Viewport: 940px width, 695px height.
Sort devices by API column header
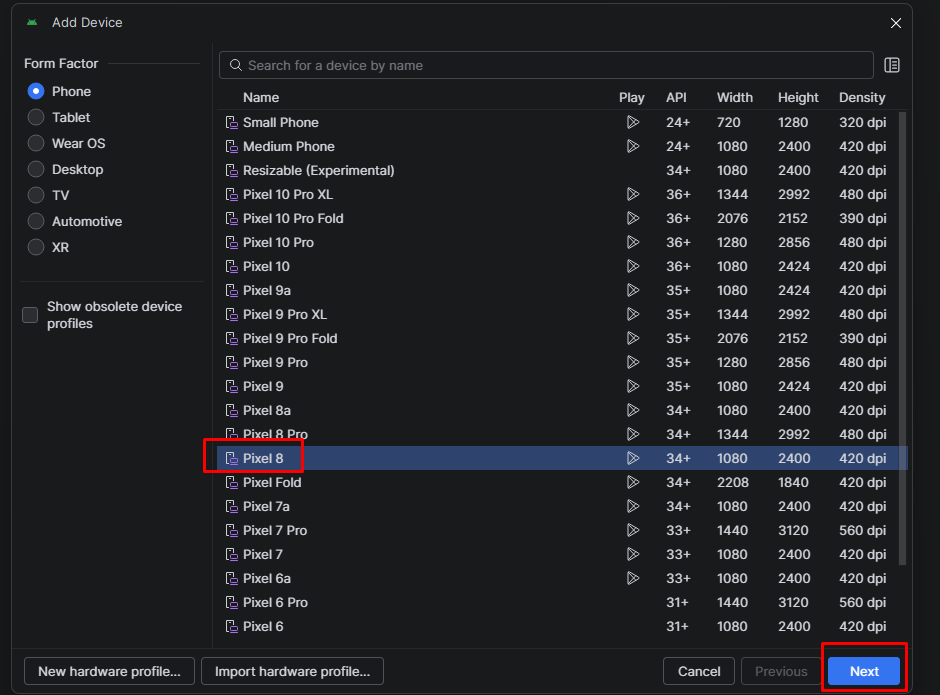(x=676, y=97)
